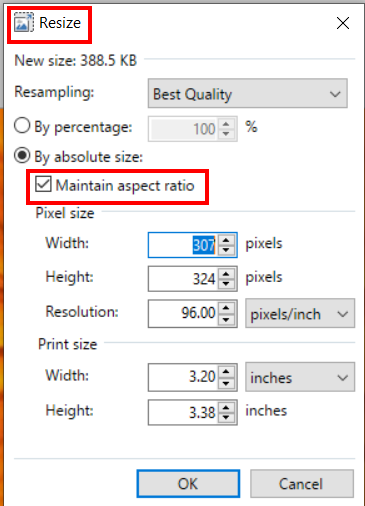Click the Cancel button
The height and width of the screenshot is (506, 365).
pyautogui.click(x=302, y=484)
